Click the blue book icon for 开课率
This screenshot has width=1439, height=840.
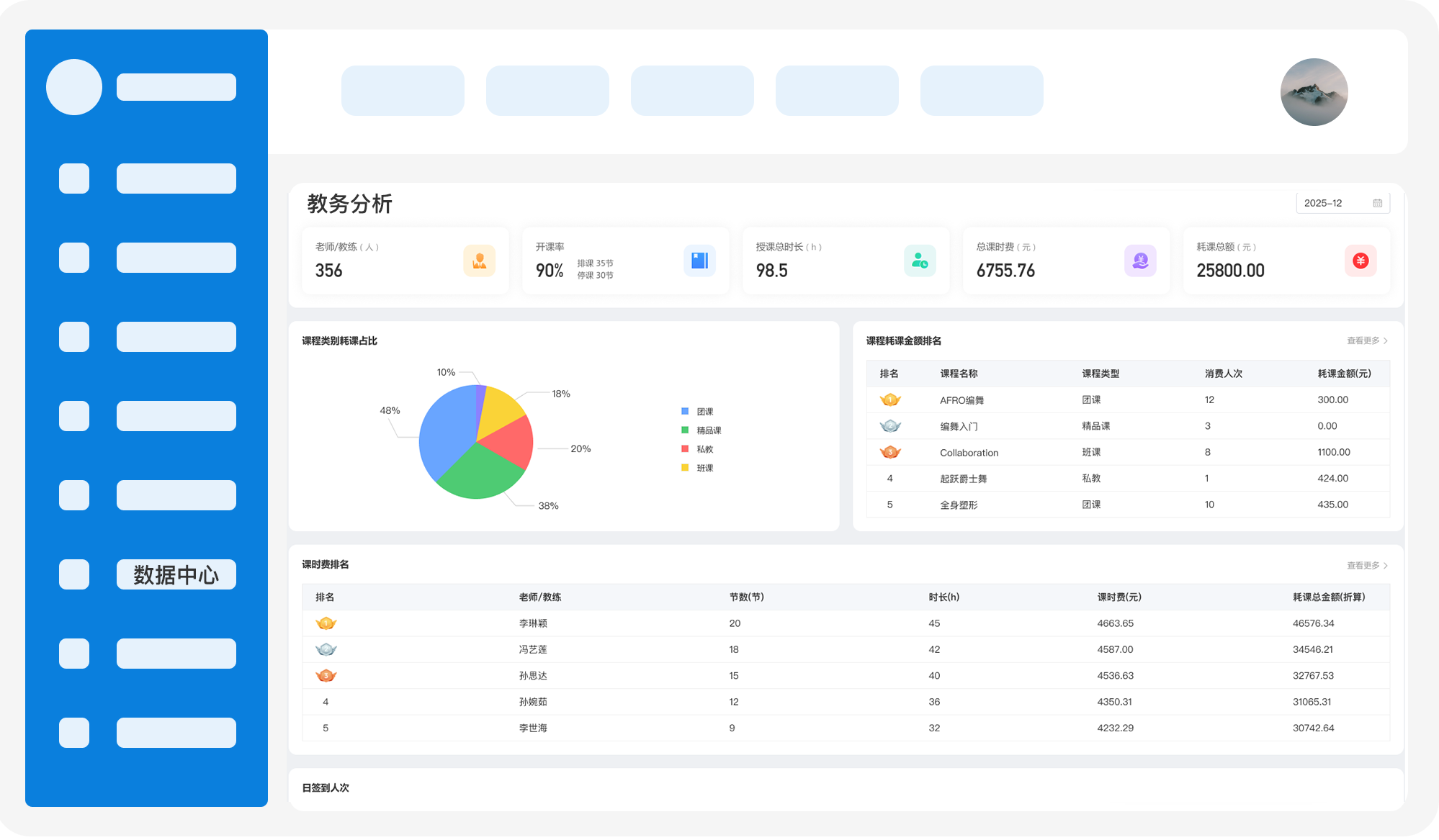click(699, 261)
